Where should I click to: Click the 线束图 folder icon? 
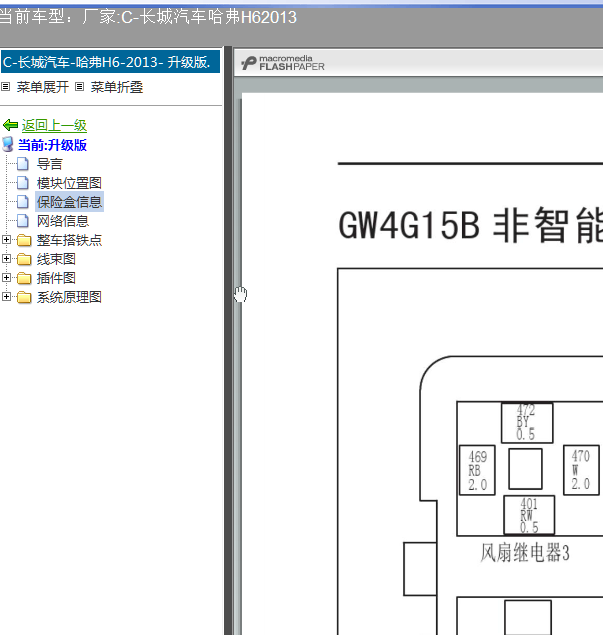tap(24, 259)
